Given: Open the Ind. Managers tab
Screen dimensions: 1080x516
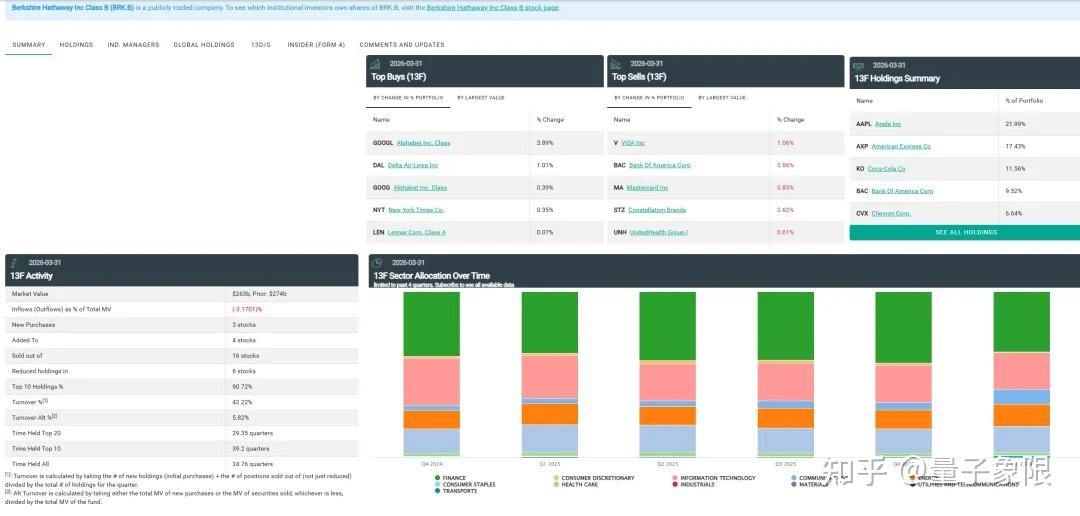Looking at the screenshot, I should click(x=133, y=45).
